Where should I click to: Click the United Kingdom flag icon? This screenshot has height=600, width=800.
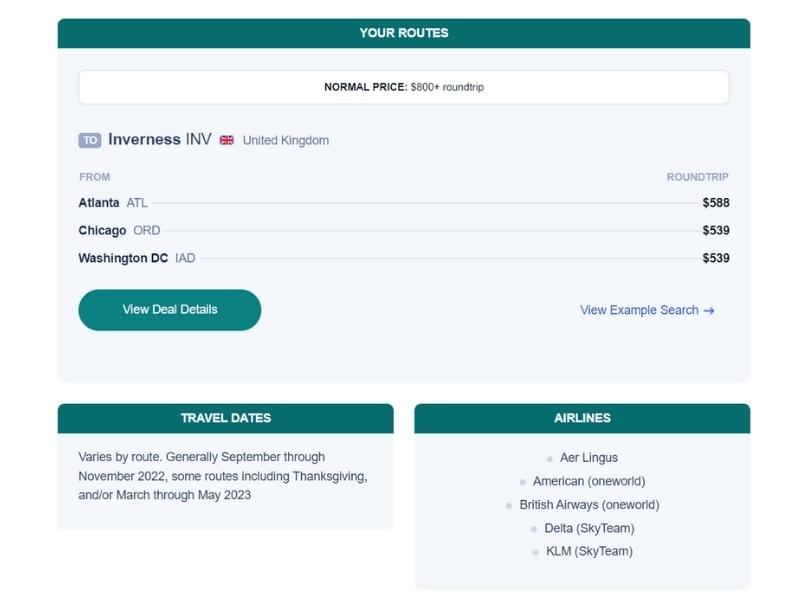coord(227,140)
